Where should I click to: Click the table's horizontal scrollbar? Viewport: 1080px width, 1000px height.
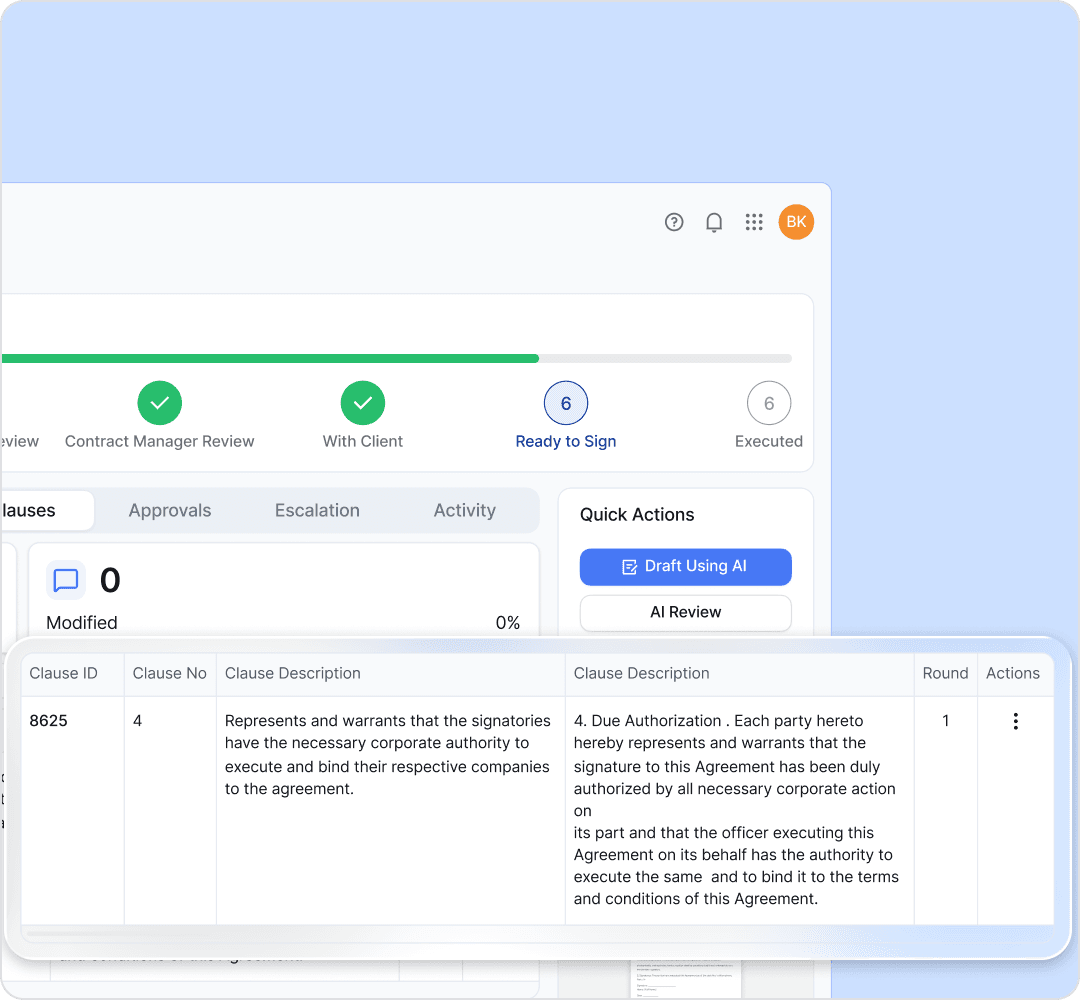point(537,934)
